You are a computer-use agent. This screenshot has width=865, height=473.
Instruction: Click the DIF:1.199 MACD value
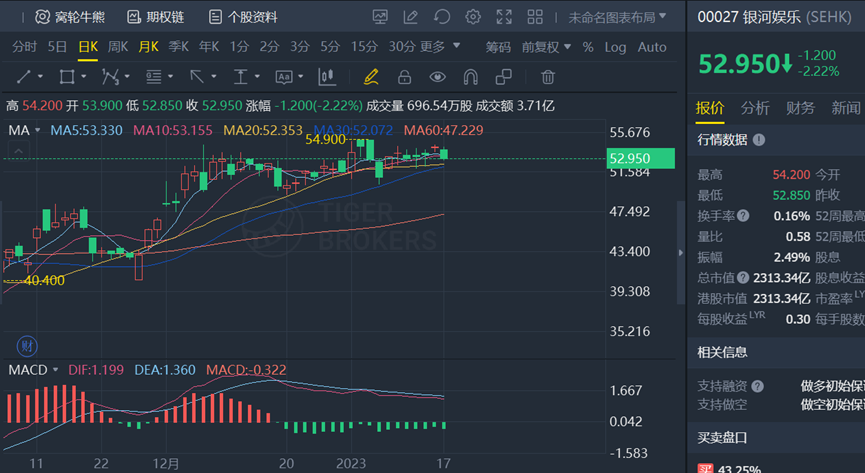pyautogui.click(x=96, y=370)
